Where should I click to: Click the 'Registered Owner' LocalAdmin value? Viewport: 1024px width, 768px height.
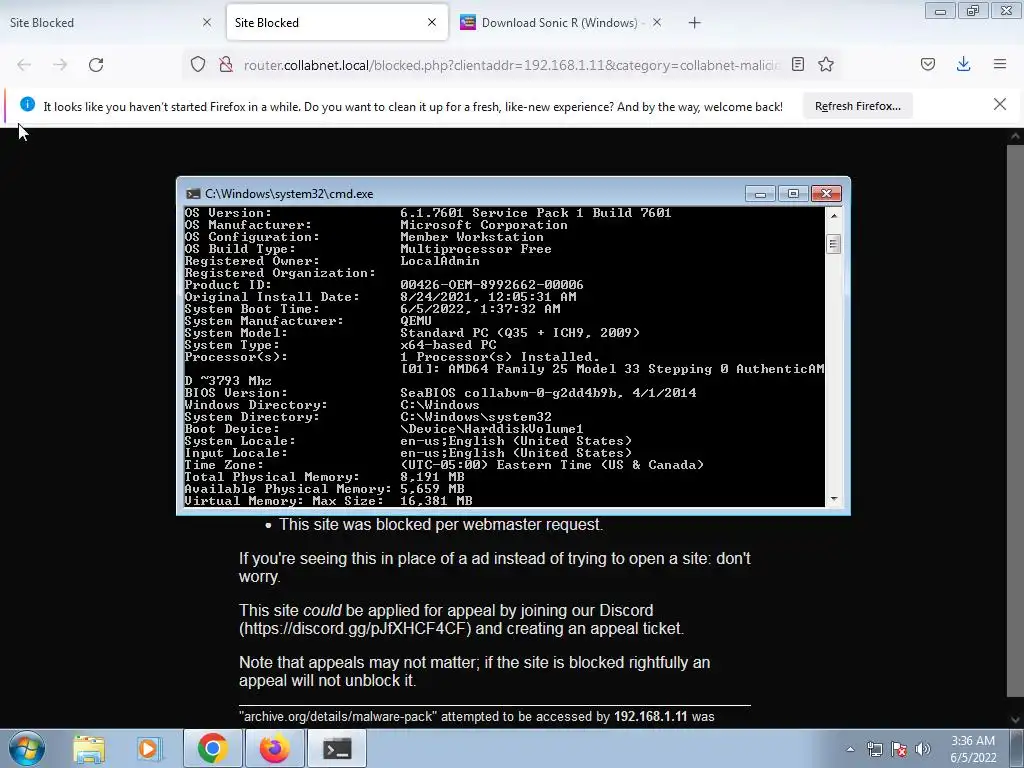click(x=440, y=261)
